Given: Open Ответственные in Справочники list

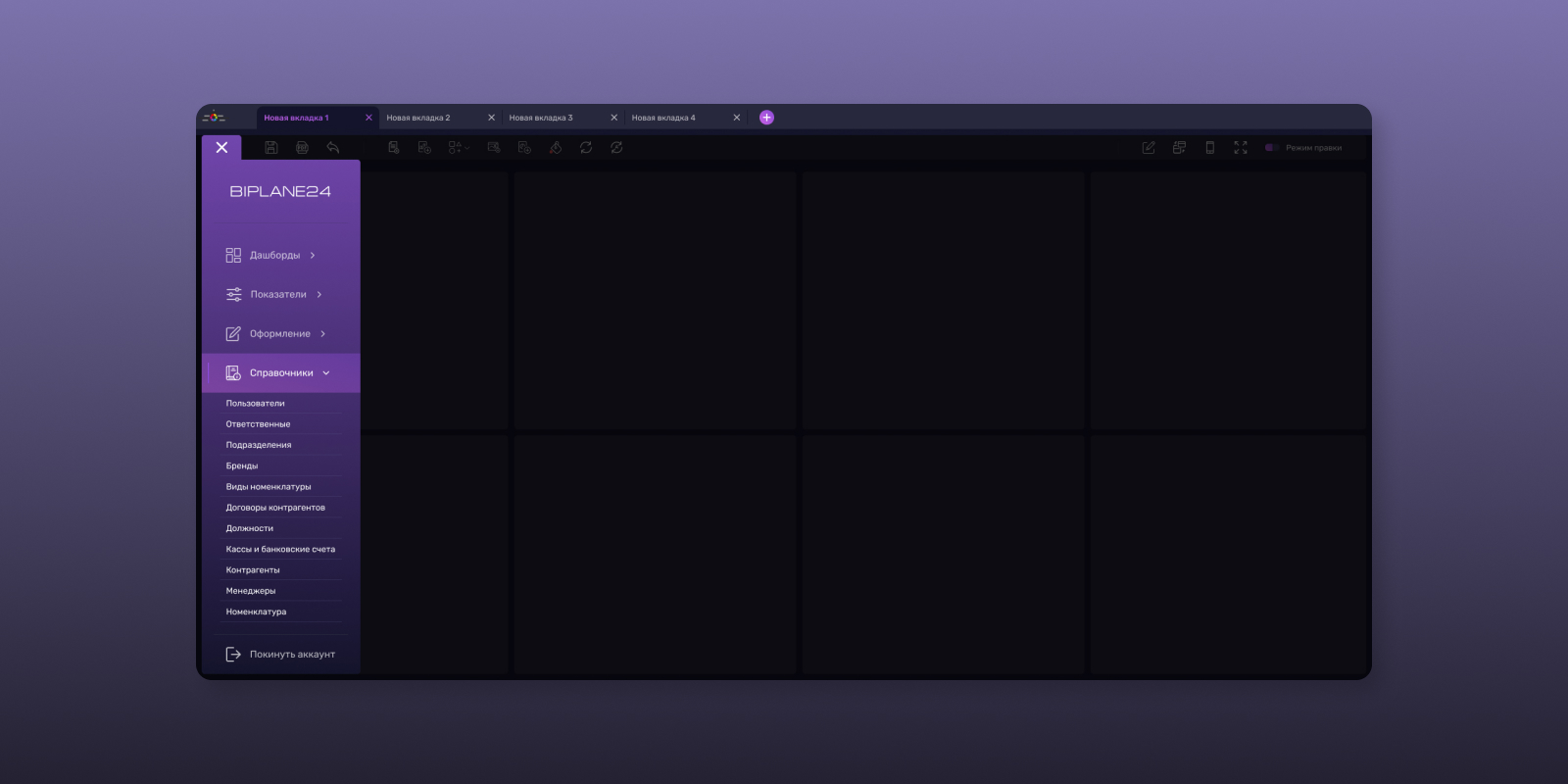Looking at the screenshot, I should click(x=281, y=424).
